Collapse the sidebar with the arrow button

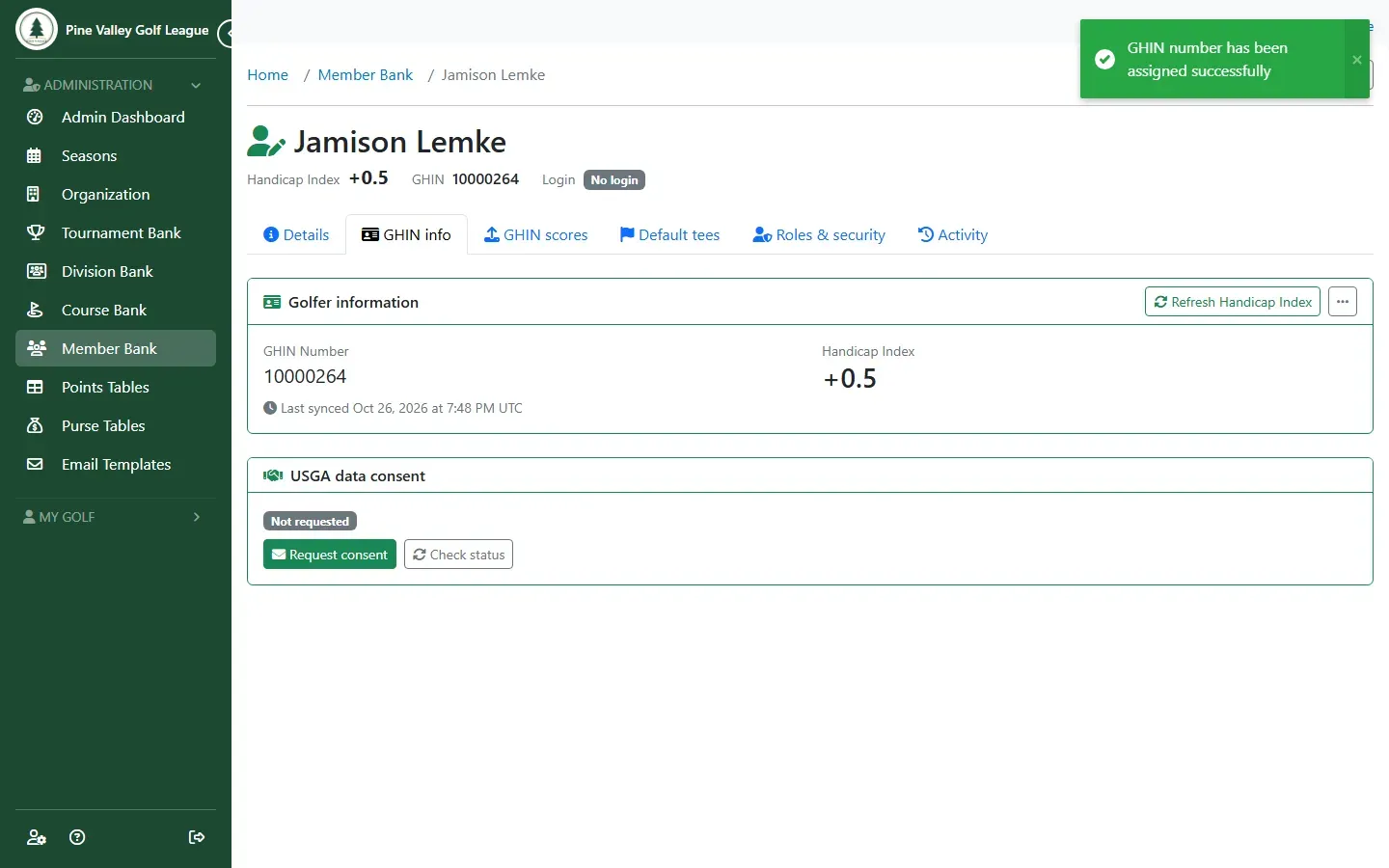coord(227,34)
